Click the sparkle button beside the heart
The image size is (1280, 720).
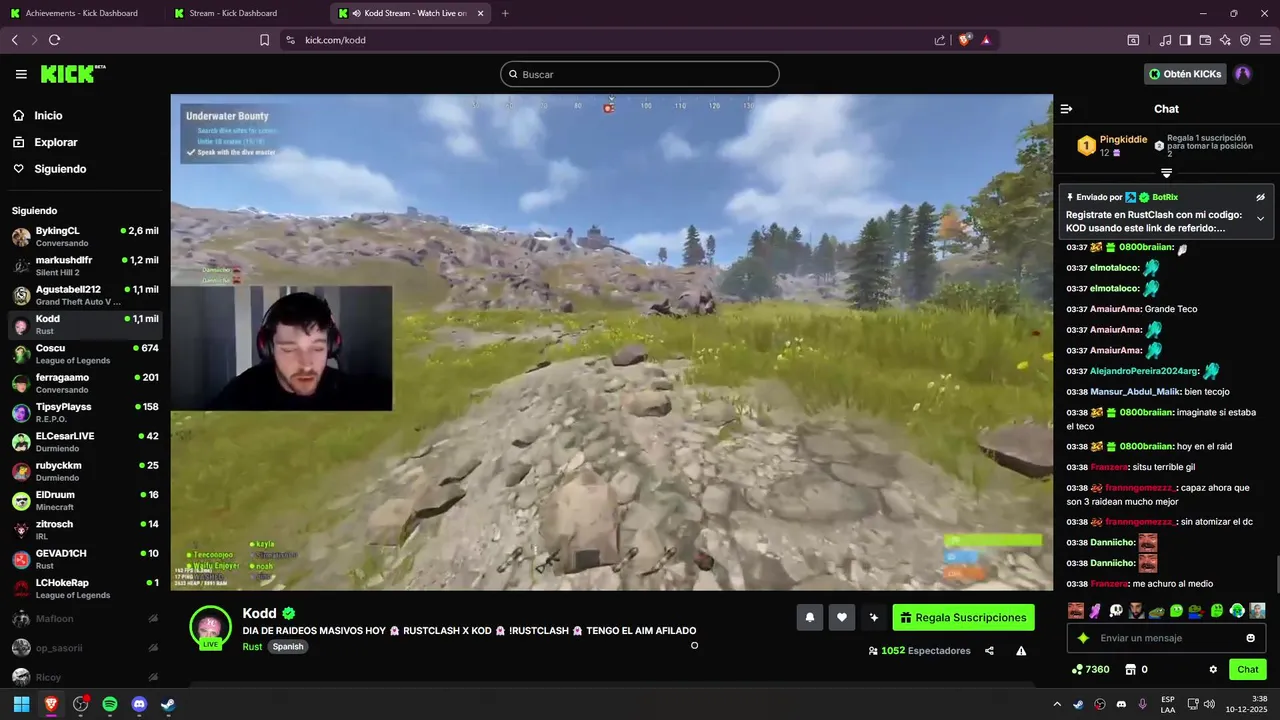pyautogui.click(x=873, y=618)
